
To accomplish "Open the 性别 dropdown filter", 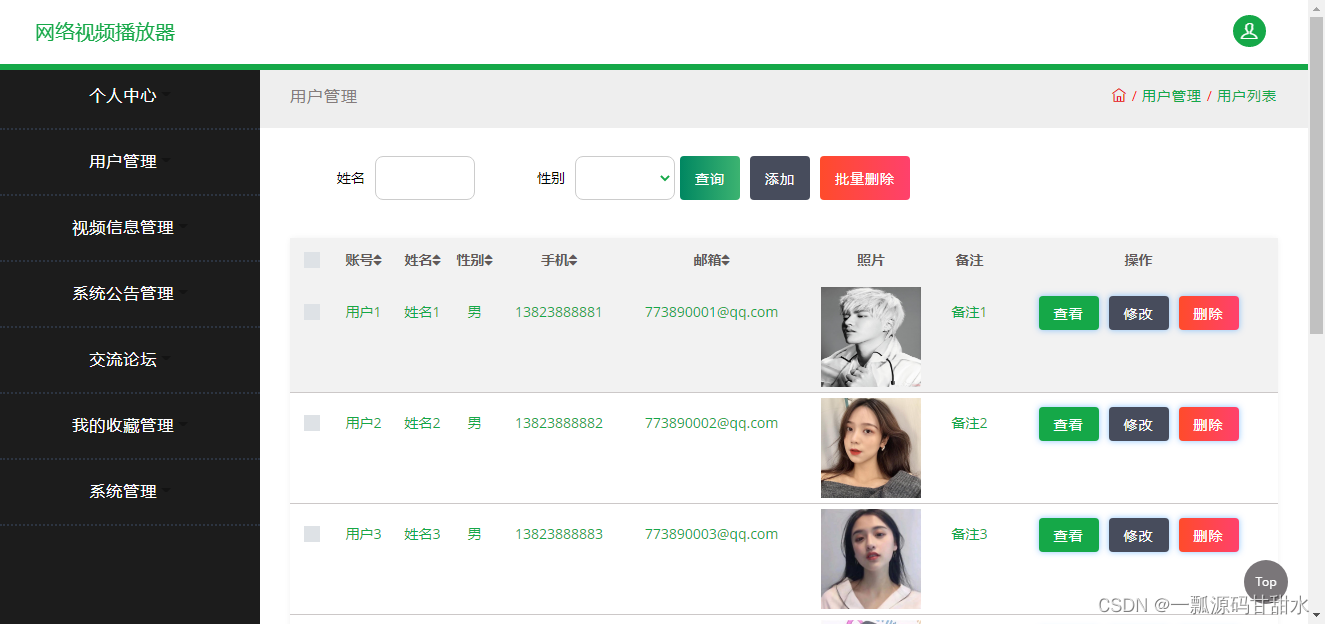I will [x=625, y=178].
